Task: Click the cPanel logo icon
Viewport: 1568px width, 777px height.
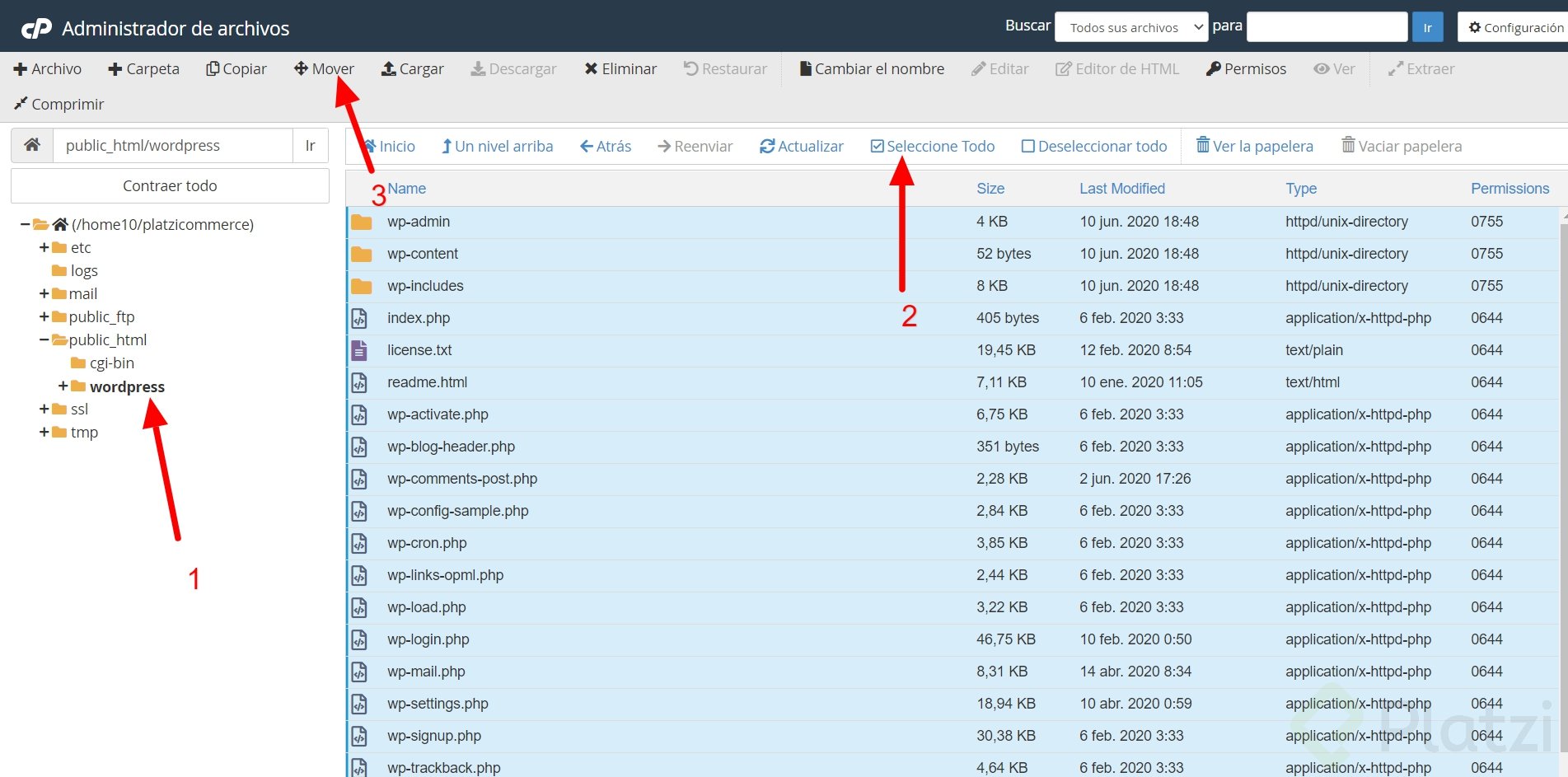Action: click(36, 29)
